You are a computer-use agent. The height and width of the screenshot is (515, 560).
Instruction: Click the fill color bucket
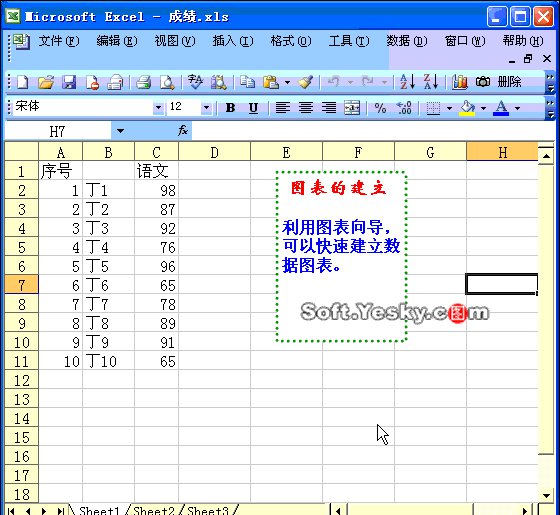(467, 108)
